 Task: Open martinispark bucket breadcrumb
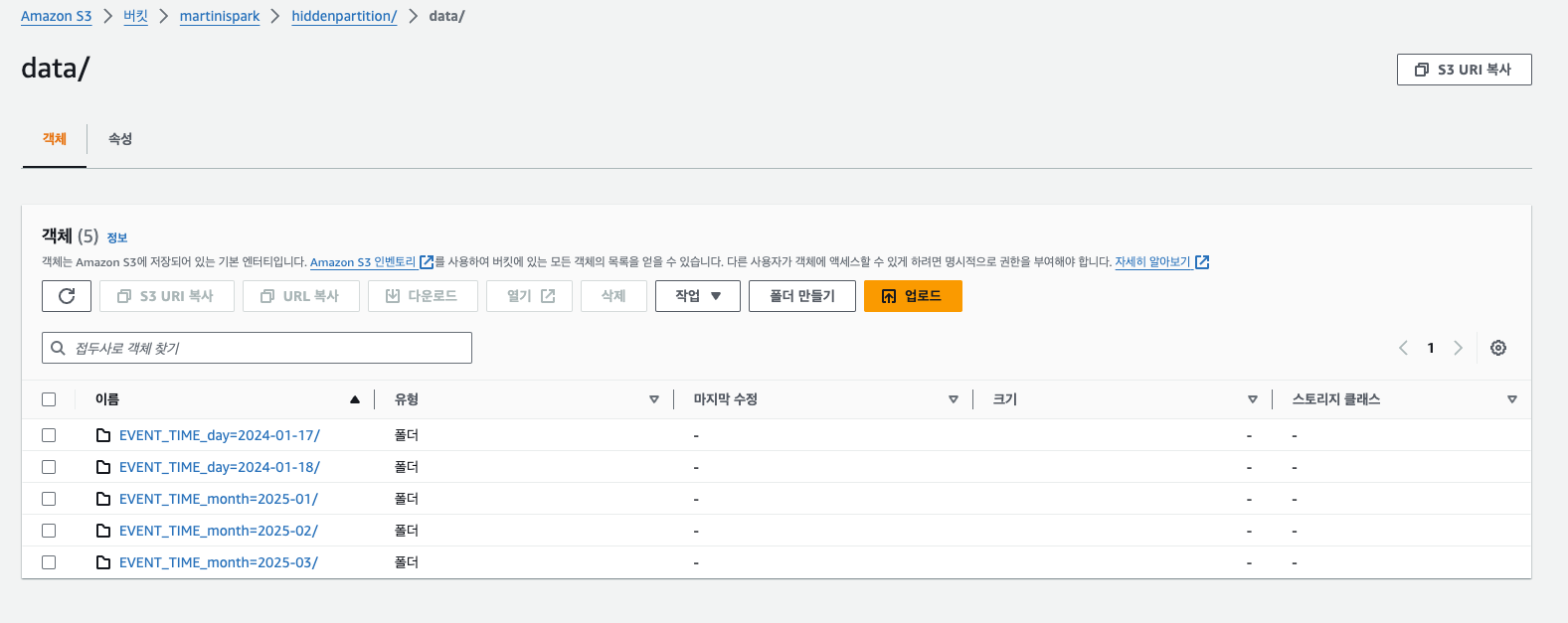[x=220, y=16]
